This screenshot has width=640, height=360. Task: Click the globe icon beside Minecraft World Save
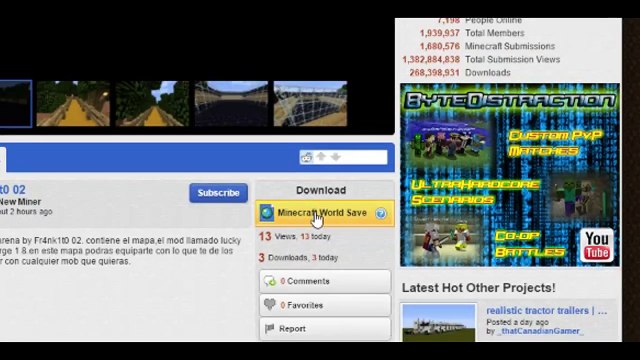(x=267, y=213)
